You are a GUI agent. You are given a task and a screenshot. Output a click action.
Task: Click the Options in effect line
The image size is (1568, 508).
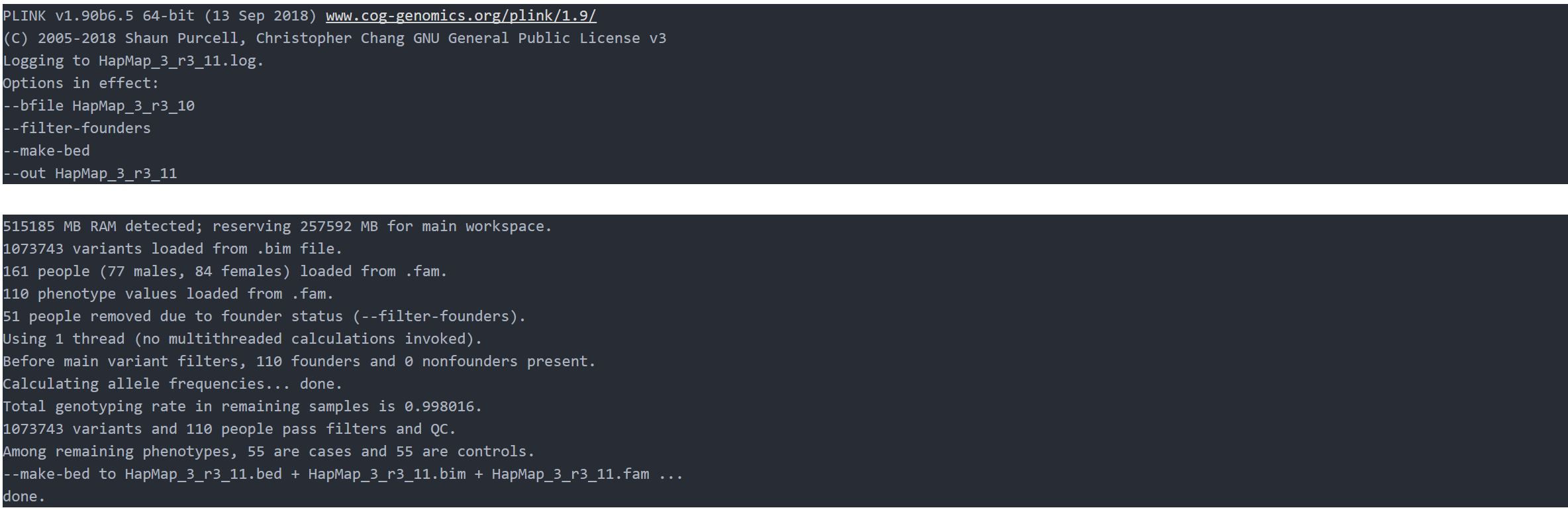click(81, 83)
